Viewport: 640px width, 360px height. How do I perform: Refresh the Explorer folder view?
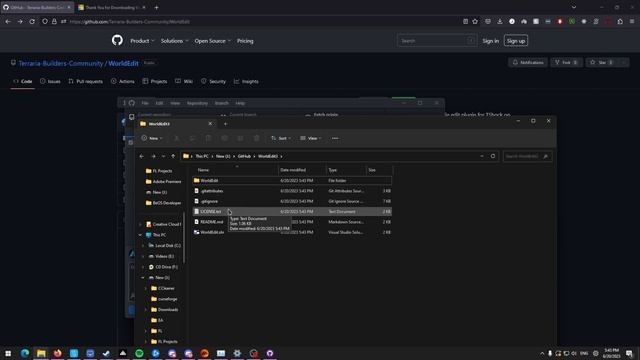[493, 156]
